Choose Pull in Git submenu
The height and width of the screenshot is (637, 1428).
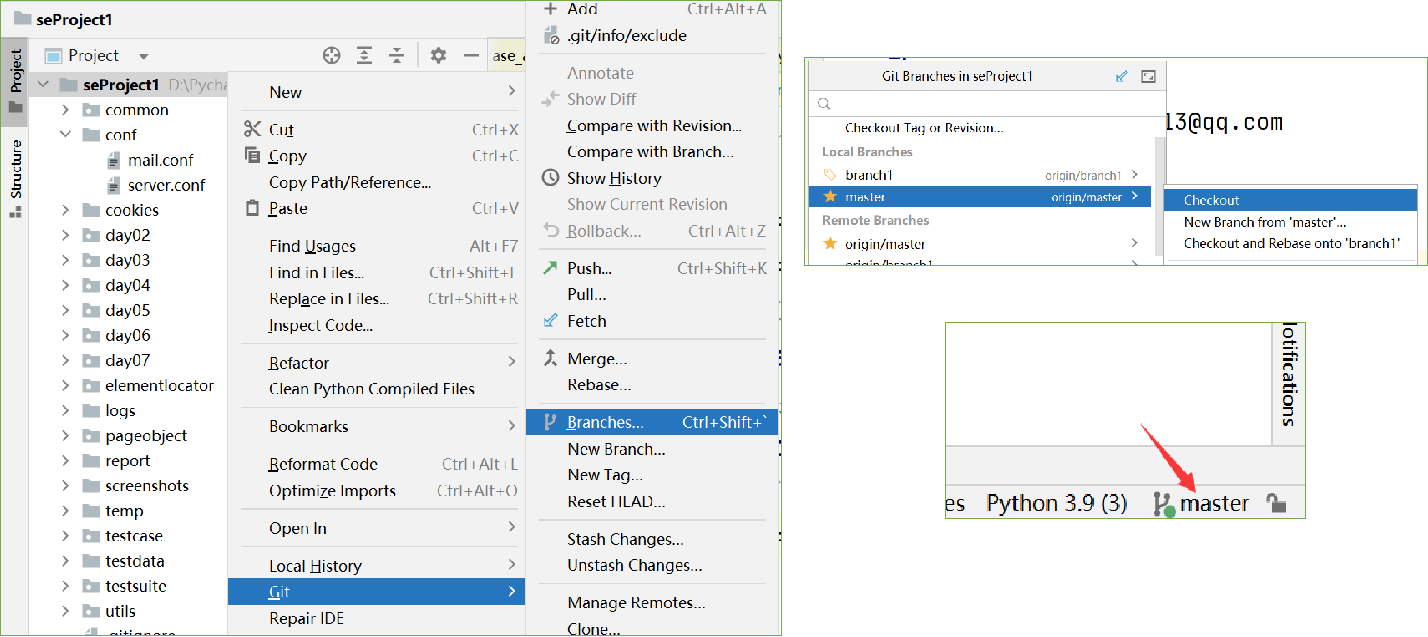point(652,294)
